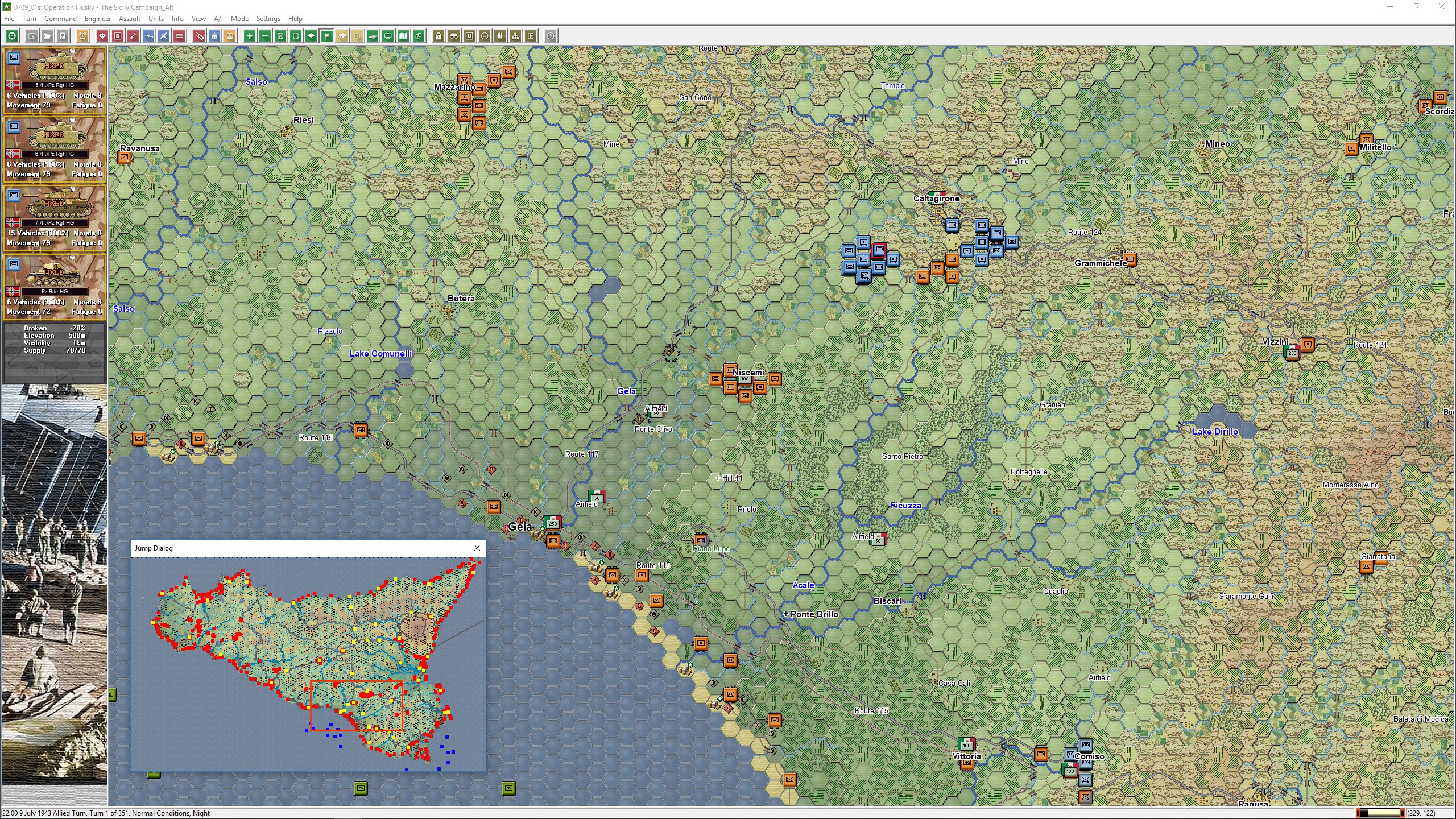Click the green plus zoom-in icon
1456x819 pixels.
point(250,36)
